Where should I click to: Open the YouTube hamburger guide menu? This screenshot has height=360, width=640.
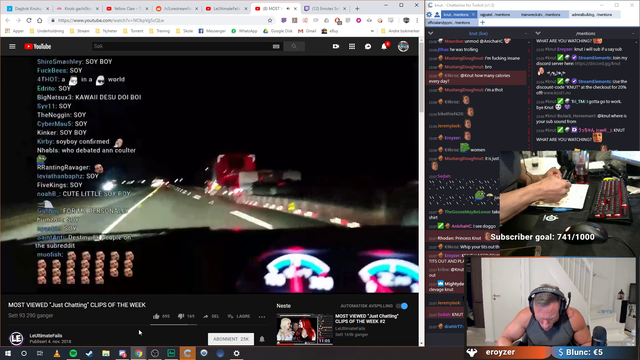pos(12,47)
